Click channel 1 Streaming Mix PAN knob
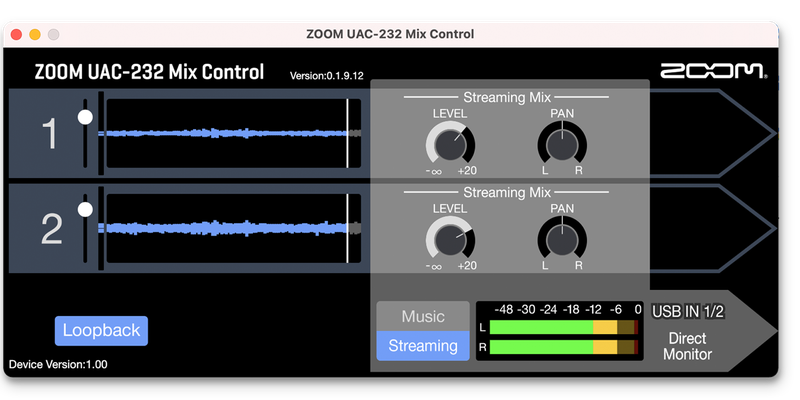 (x=561, y=147)
